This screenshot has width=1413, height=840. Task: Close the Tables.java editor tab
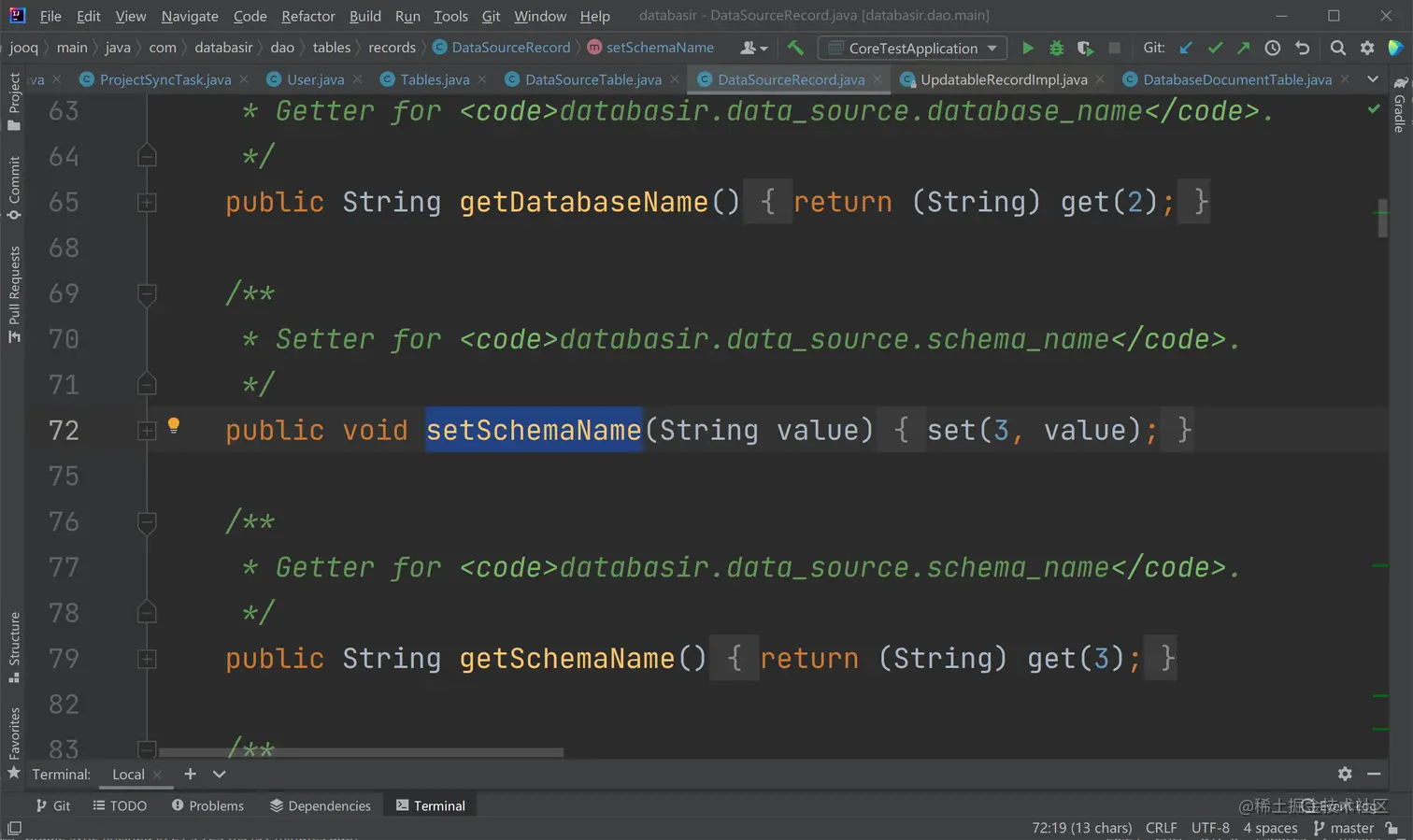coord(482,79)
